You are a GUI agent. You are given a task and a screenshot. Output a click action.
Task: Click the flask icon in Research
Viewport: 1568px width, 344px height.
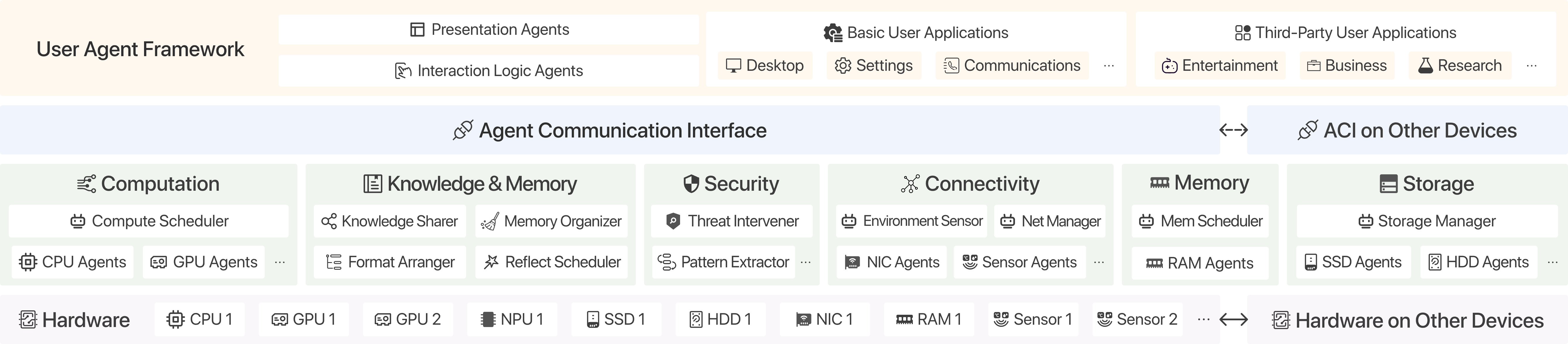(1425, 66)
